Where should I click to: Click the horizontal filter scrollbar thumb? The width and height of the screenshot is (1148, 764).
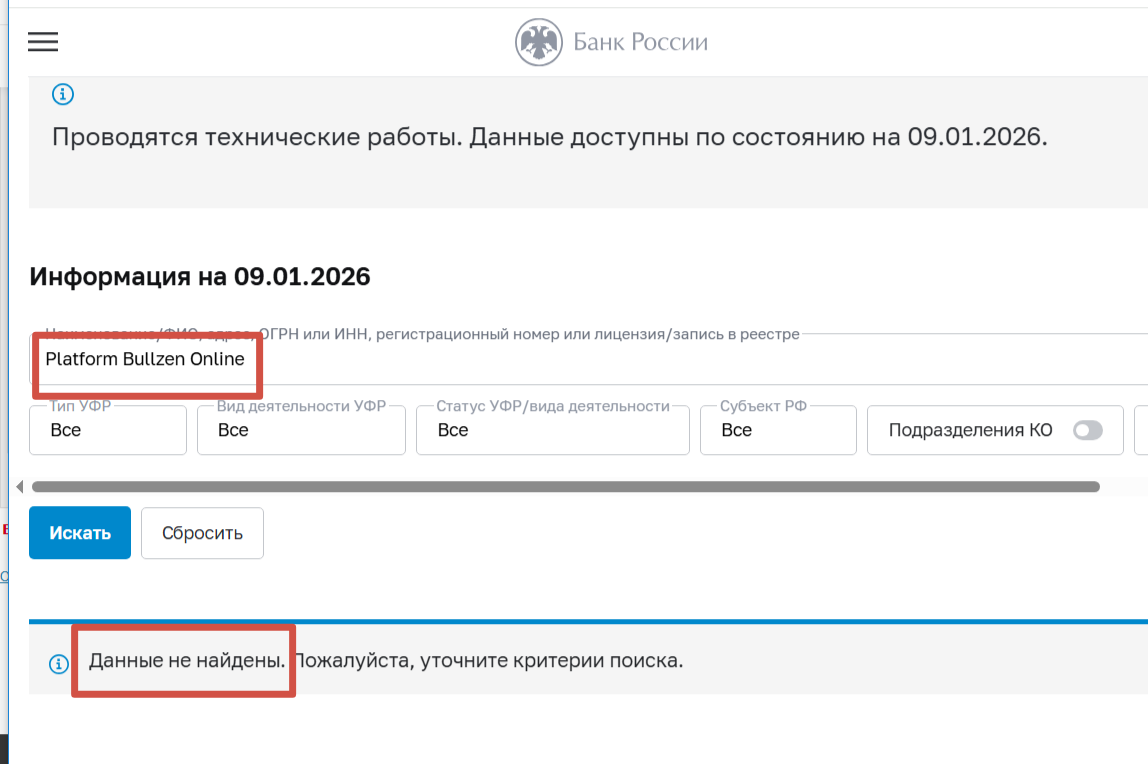(565, 487)
